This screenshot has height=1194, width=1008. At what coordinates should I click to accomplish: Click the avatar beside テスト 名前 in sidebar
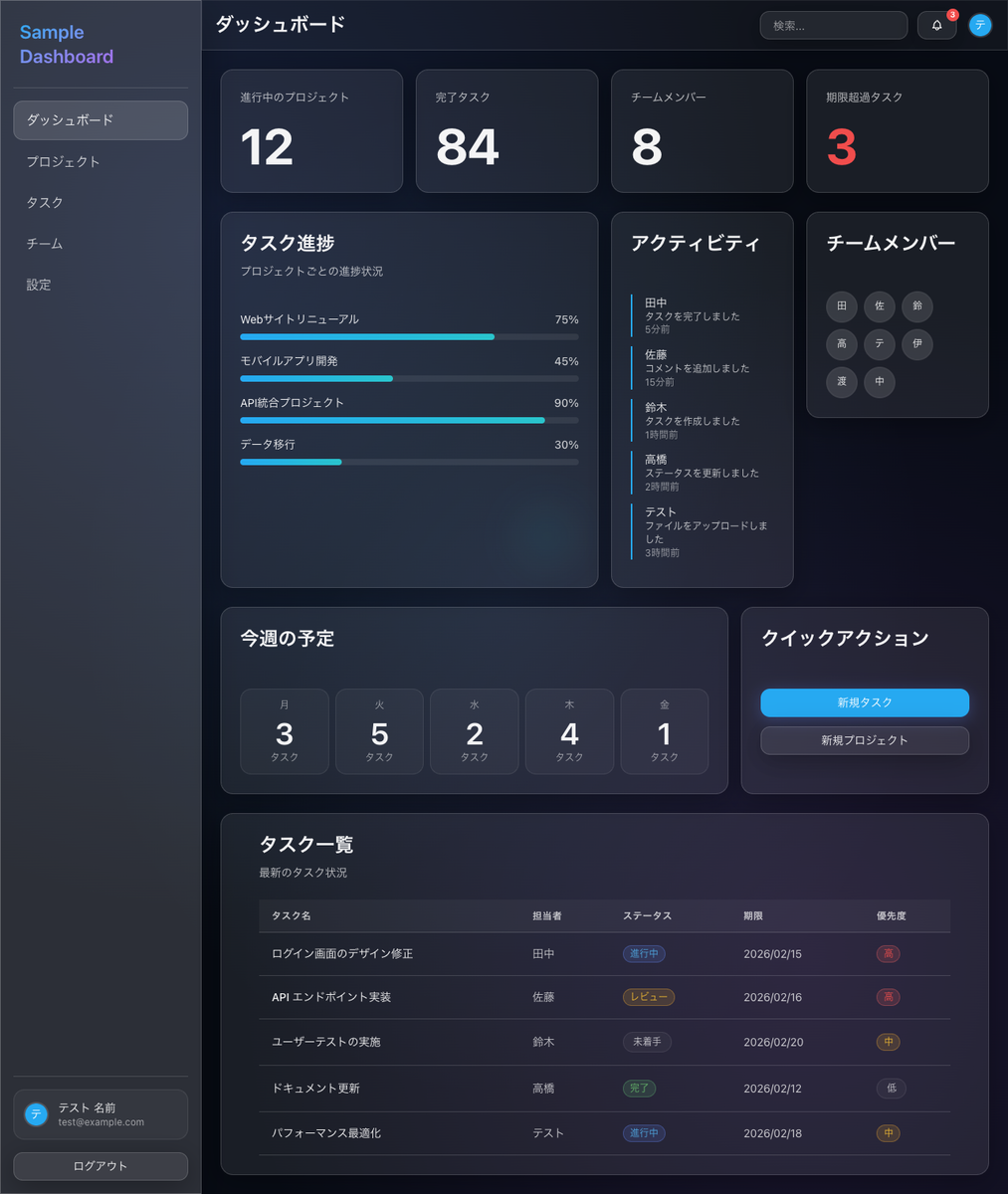click(x=37, y=1114)
